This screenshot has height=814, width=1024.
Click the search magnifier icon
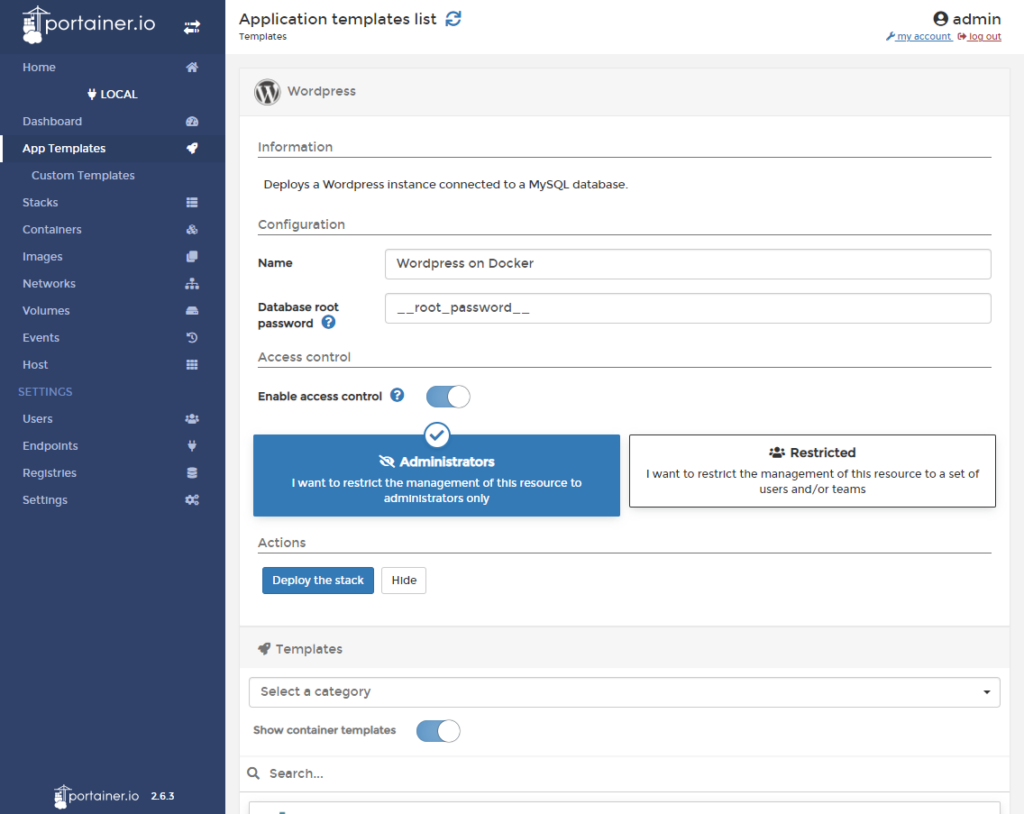point(253,773)
